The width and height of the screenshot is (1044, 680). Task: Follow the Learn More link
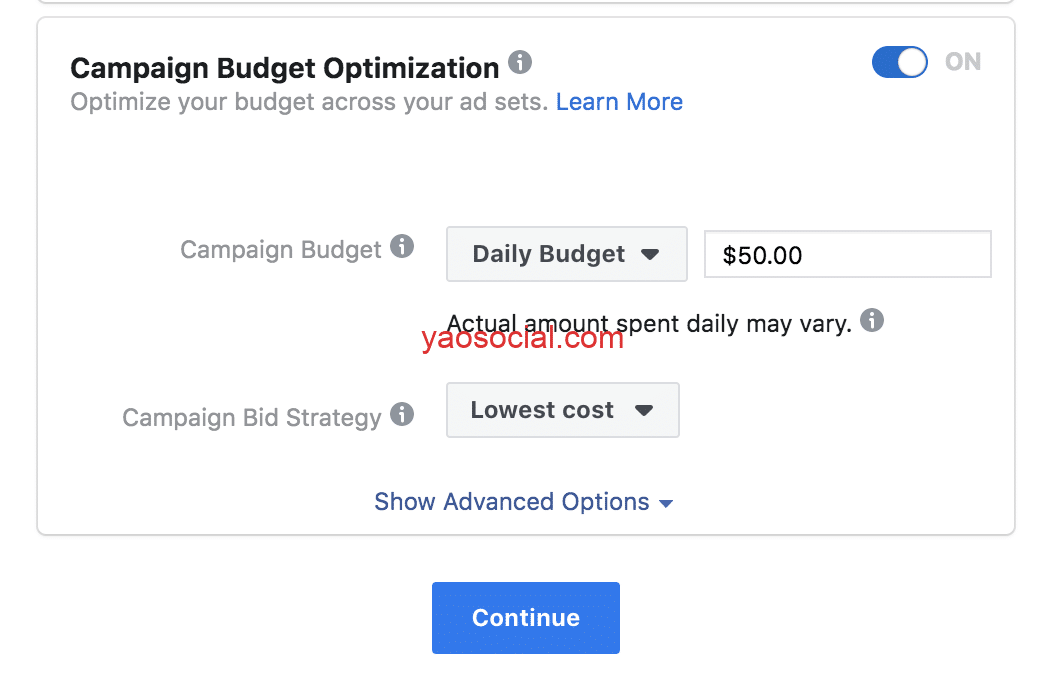[x=619, y=102]
